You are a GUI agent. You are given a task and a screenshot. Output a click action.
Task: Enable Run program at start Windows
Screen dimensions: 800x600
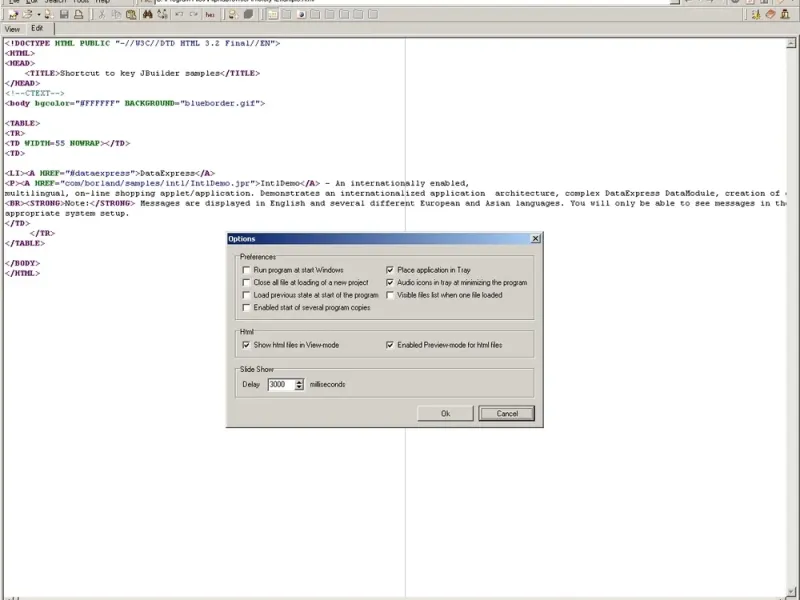[x=246, y=270]
